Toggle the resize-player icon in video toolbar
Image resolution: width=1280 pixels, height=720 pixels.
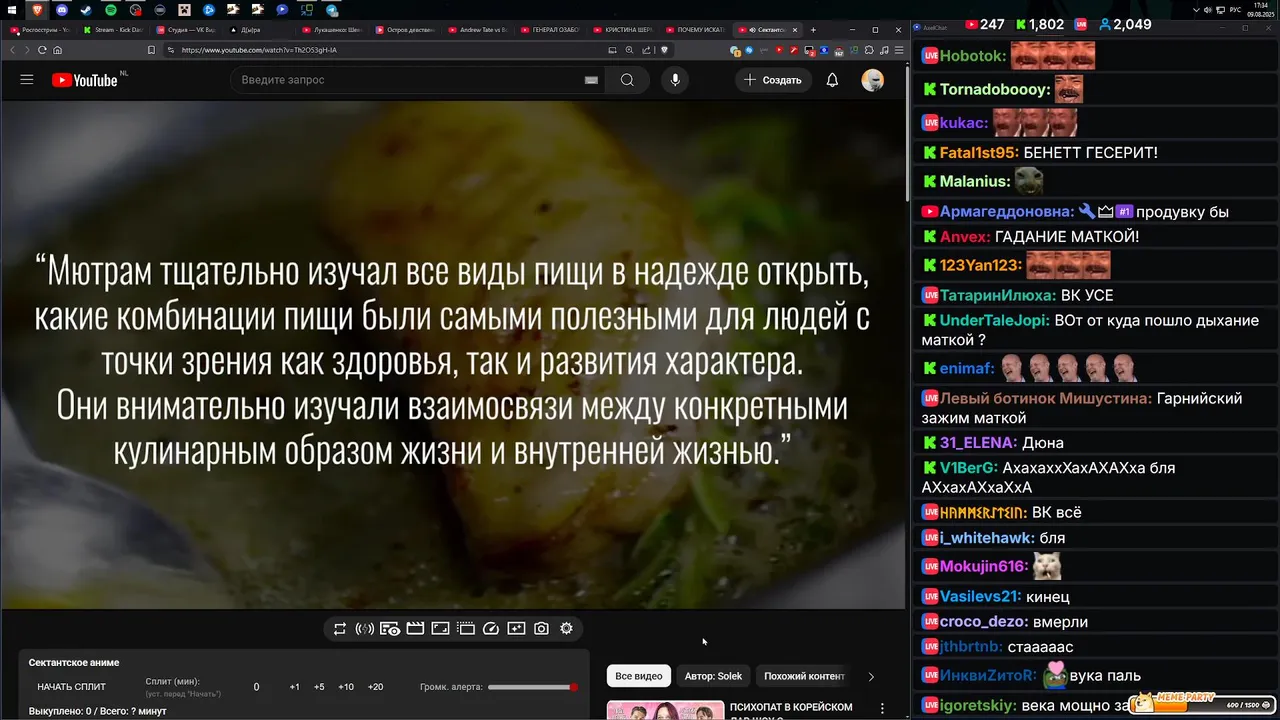pos(440,629)
